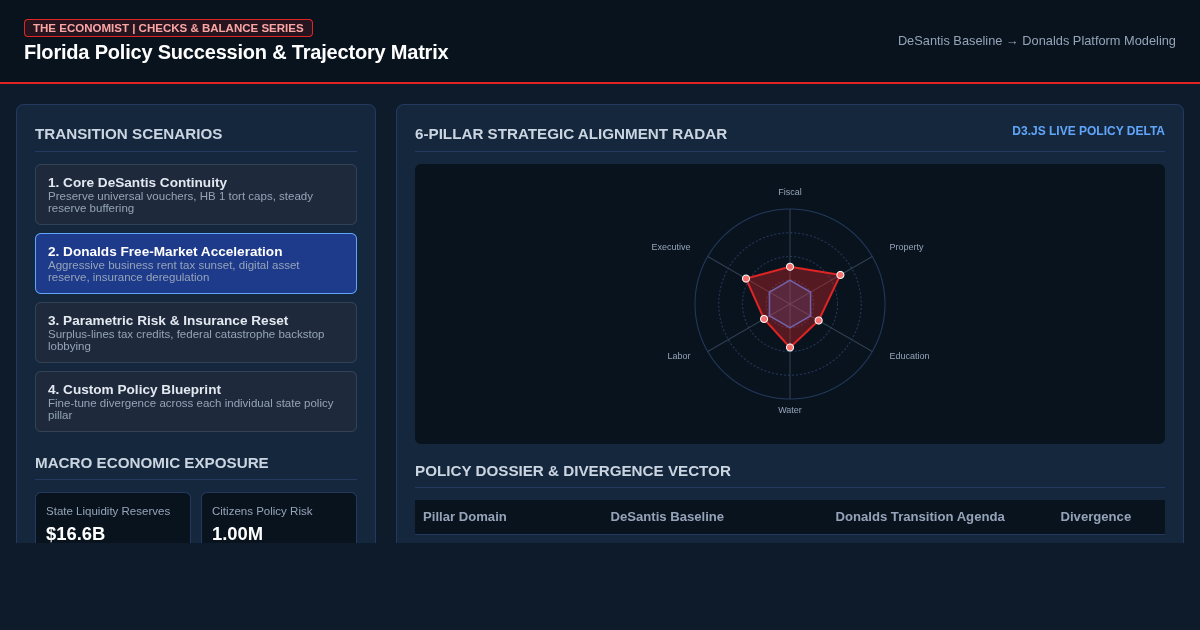
Task: Open Custom Policy Blueprint scenario
Action: pos(196,401)
